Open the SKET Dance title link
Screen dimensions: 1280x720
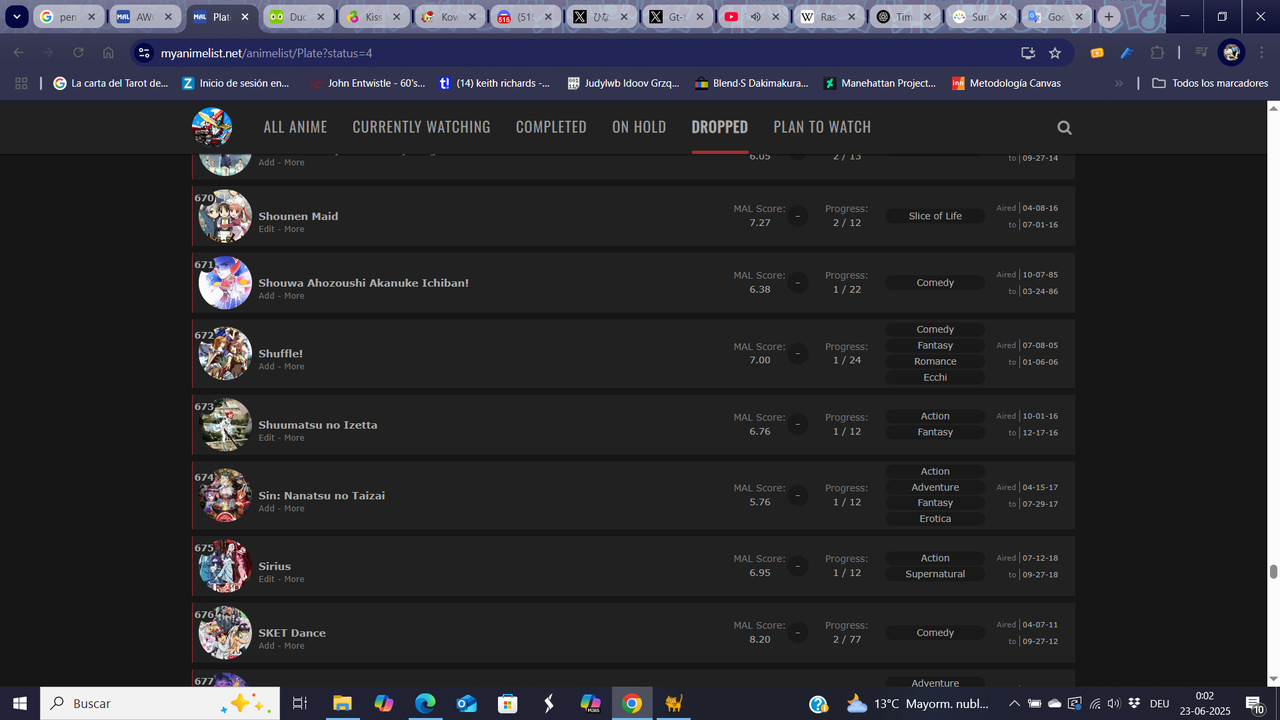[x=292, y=633]
